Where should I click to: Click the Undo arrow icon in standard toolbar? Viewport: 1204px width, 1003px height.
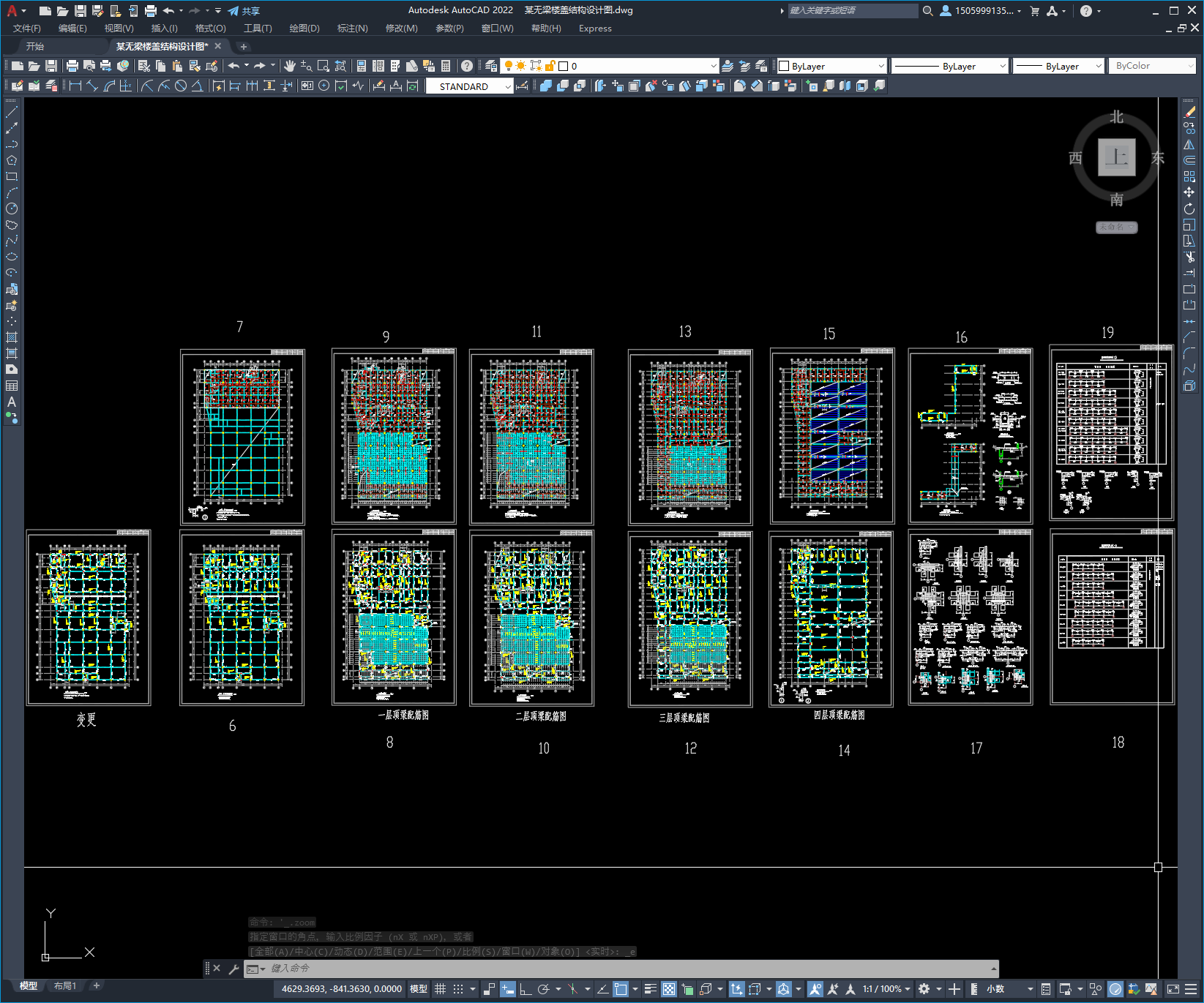tap(233, 66)
